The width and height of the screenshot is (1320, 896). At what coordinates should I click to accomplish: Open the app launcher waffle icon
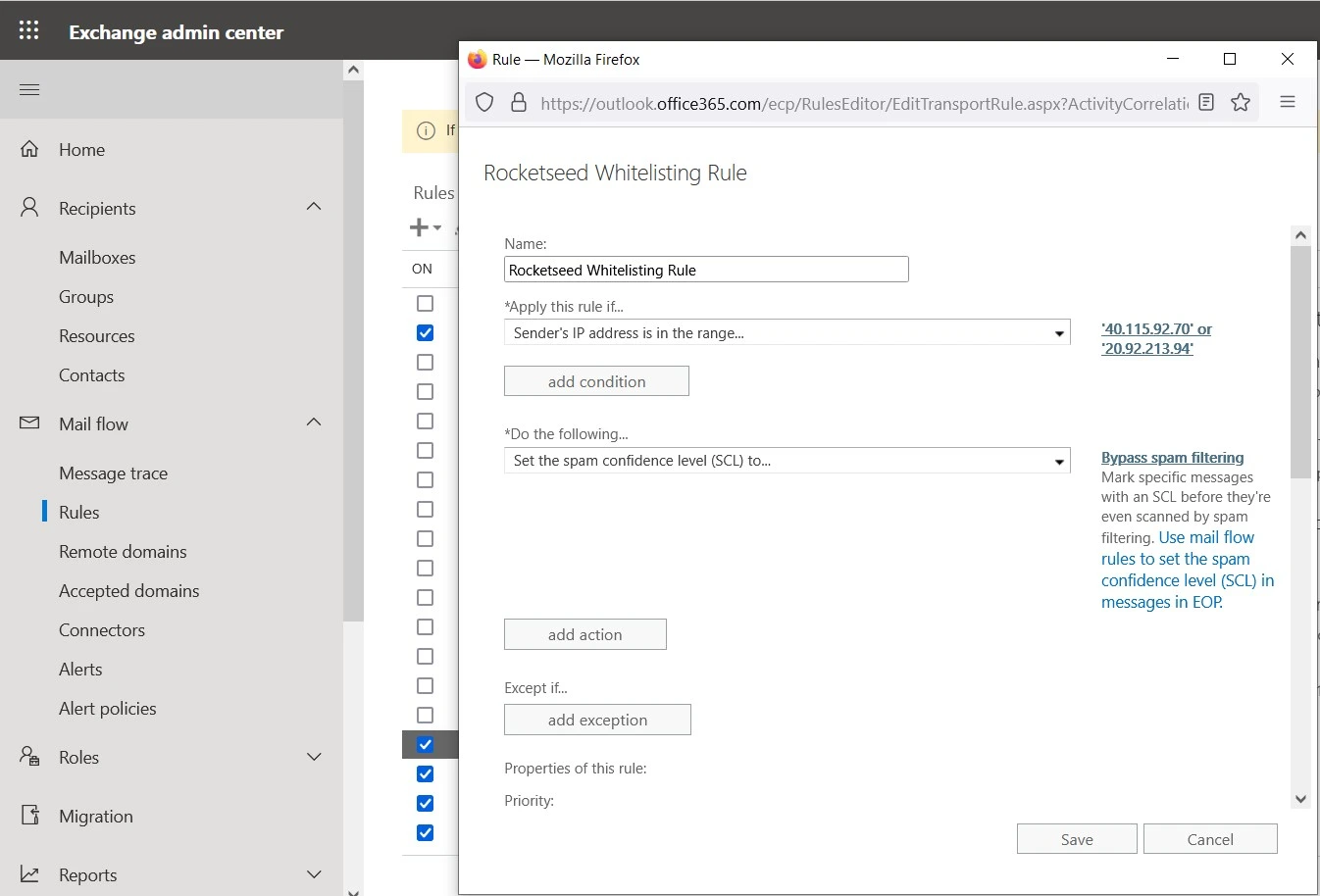[29, 30]
